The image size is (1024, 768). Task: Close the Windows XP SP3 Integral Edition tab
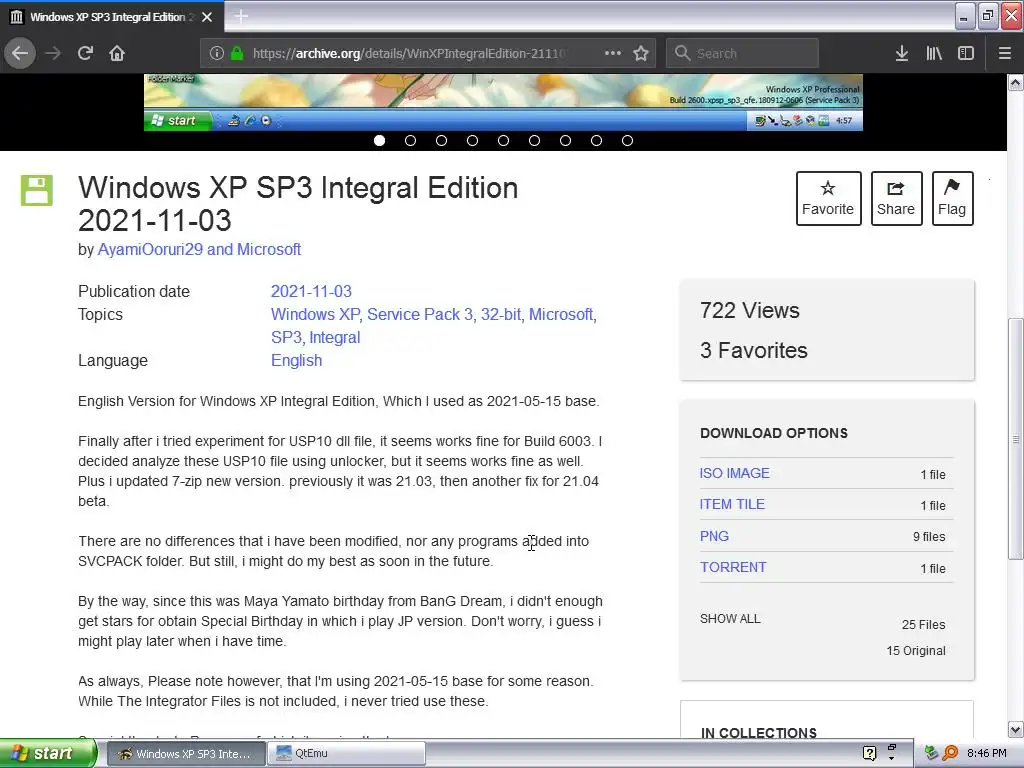point(207,17)
